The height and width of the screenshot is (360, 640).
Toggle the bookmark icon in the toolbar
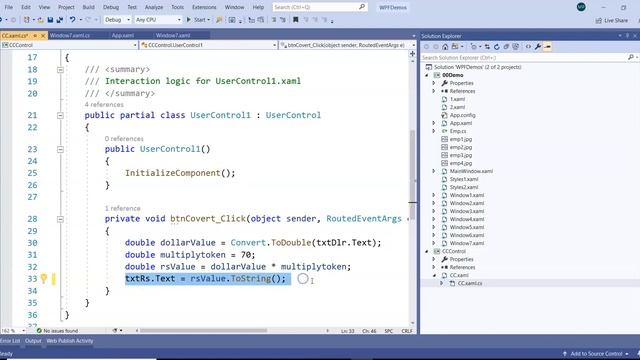coord(296,20)
